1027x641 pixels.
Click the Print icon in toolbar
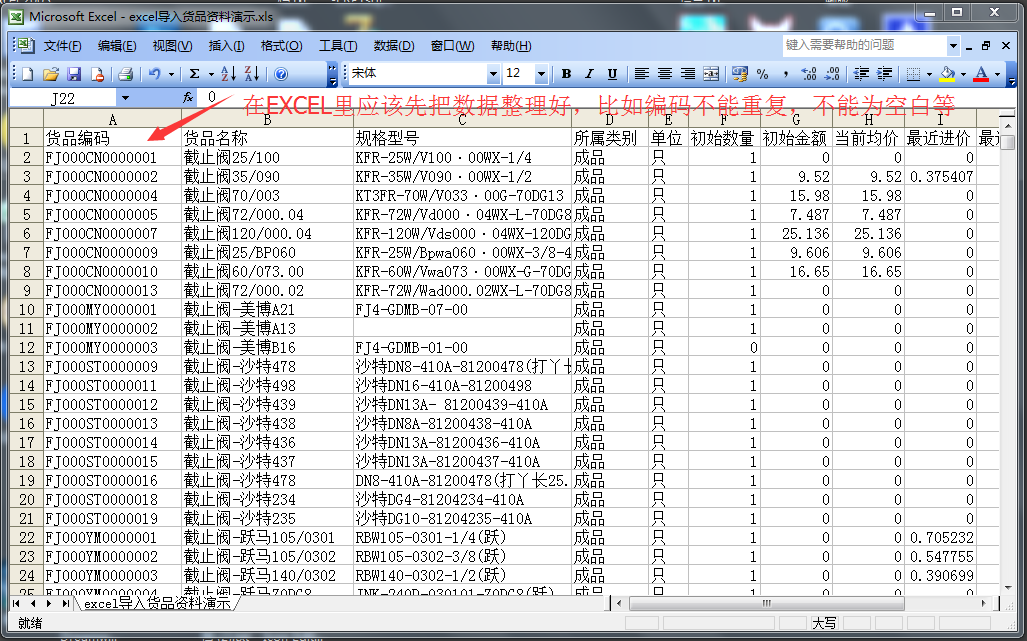tap(126, 74)
